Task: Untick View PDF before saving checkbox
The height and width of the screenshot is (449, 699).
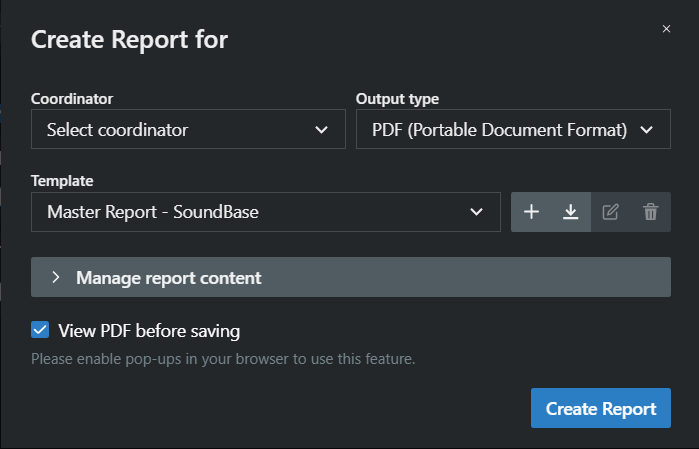Action: [40, 330]
